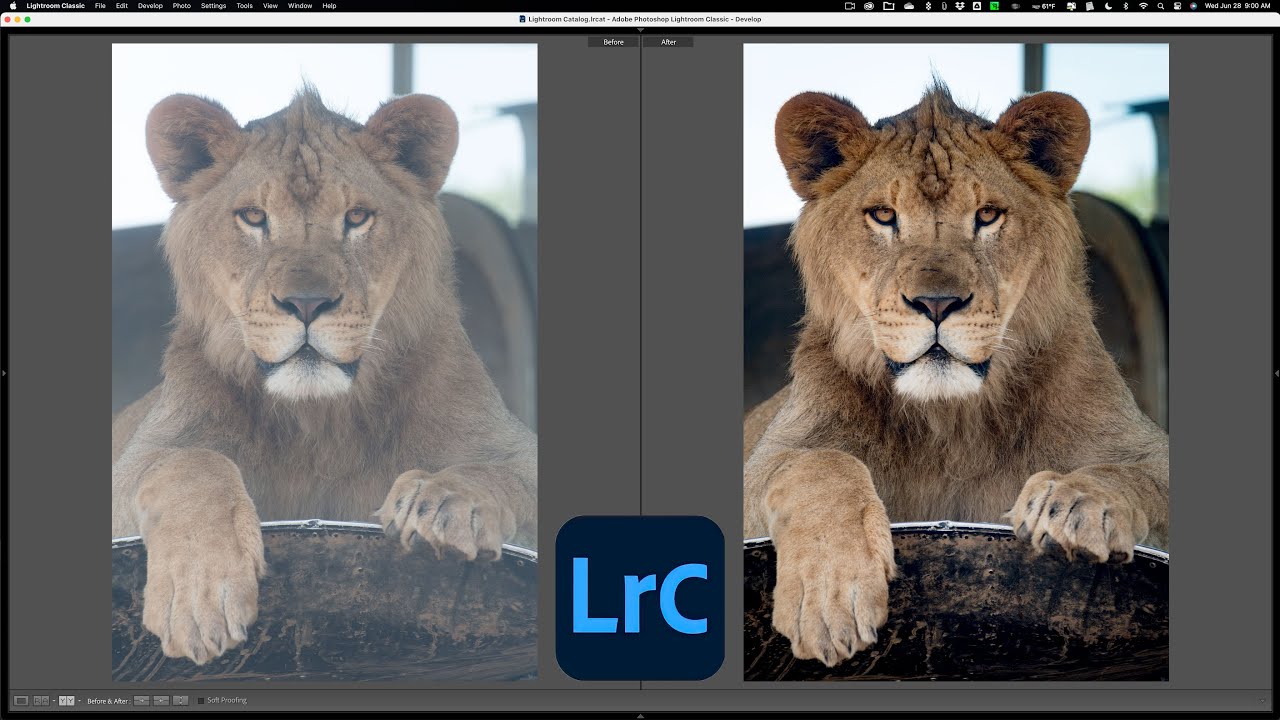Open the Creative Cloud menu bar icon
Viewport: 1280px width, 720px height.
coord(869,6)
